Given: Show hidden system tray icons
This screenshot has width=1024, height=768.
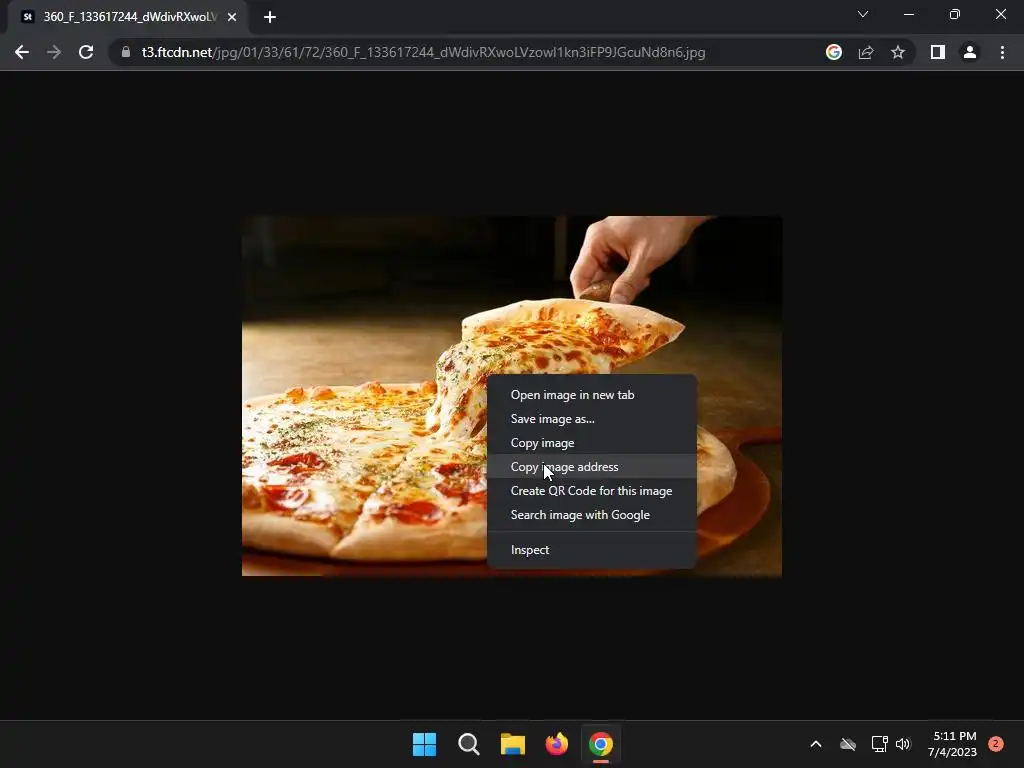Looking at the screenshot, I should coord(816,744).
